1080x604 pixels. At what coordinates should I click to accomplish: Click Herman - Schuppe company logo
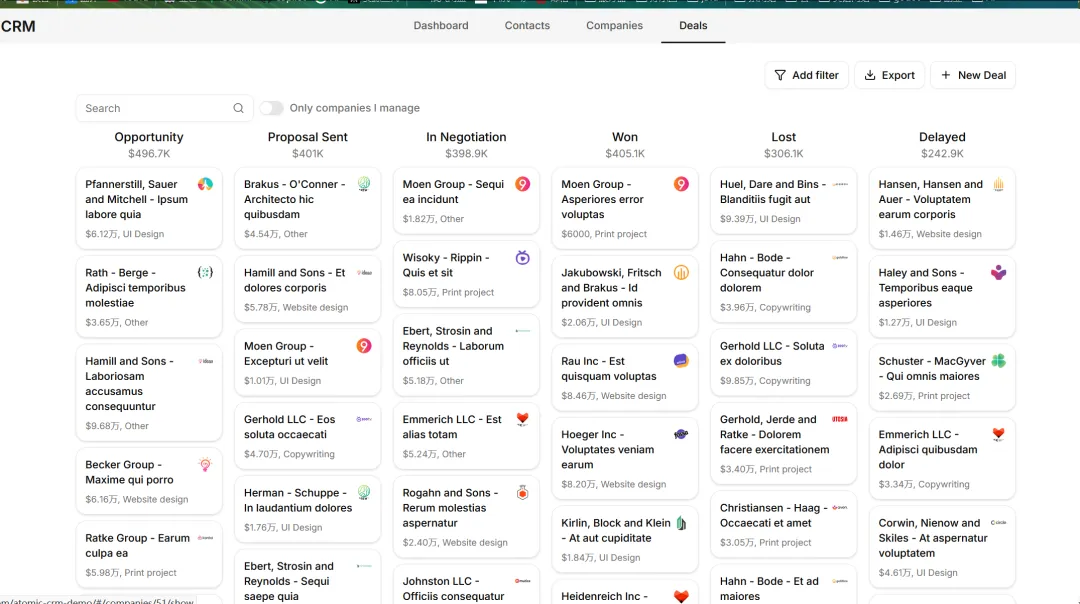[x=364, y=492]
